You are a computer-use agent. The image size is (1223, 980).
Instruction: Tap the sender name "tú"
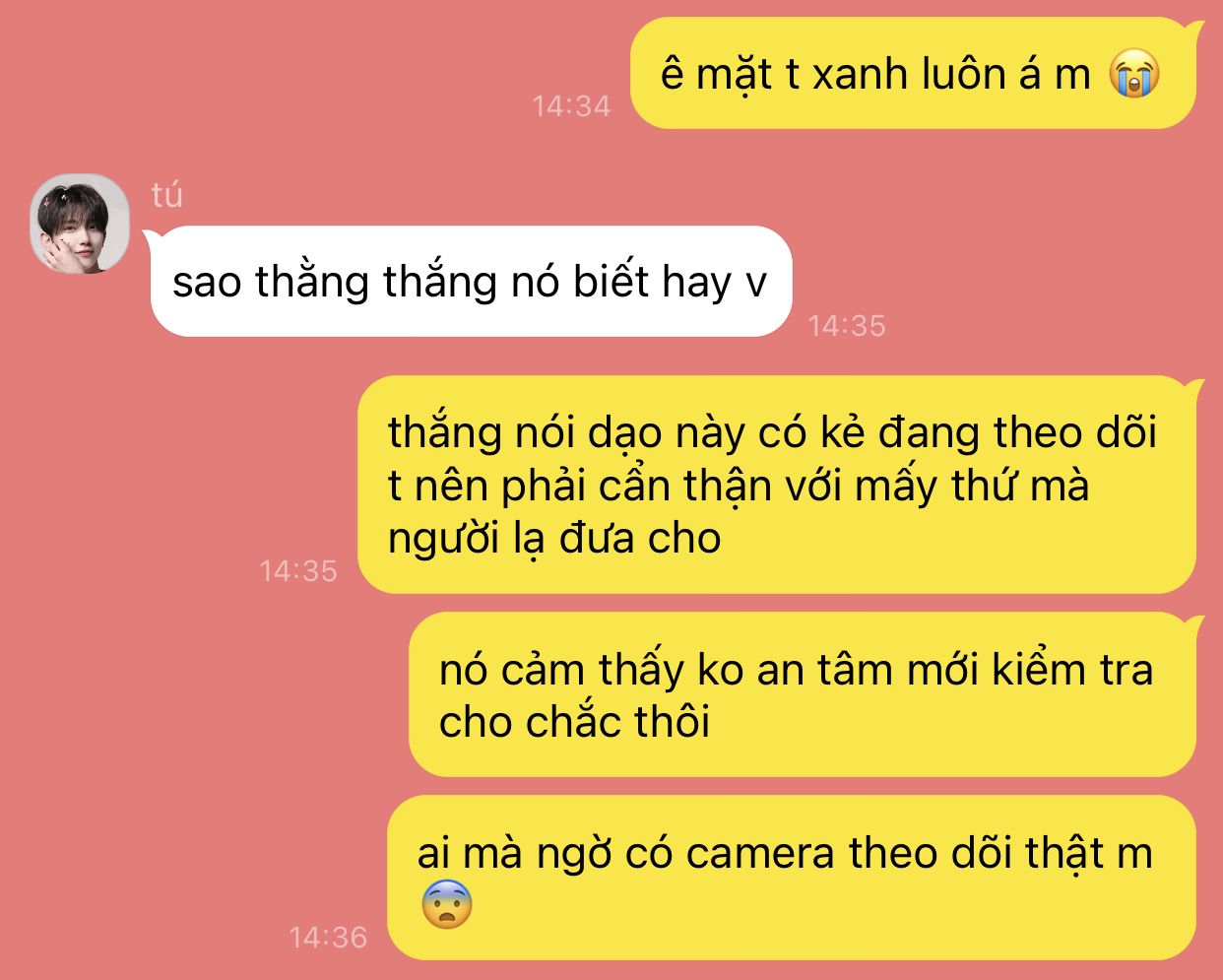tap(167, 195)
